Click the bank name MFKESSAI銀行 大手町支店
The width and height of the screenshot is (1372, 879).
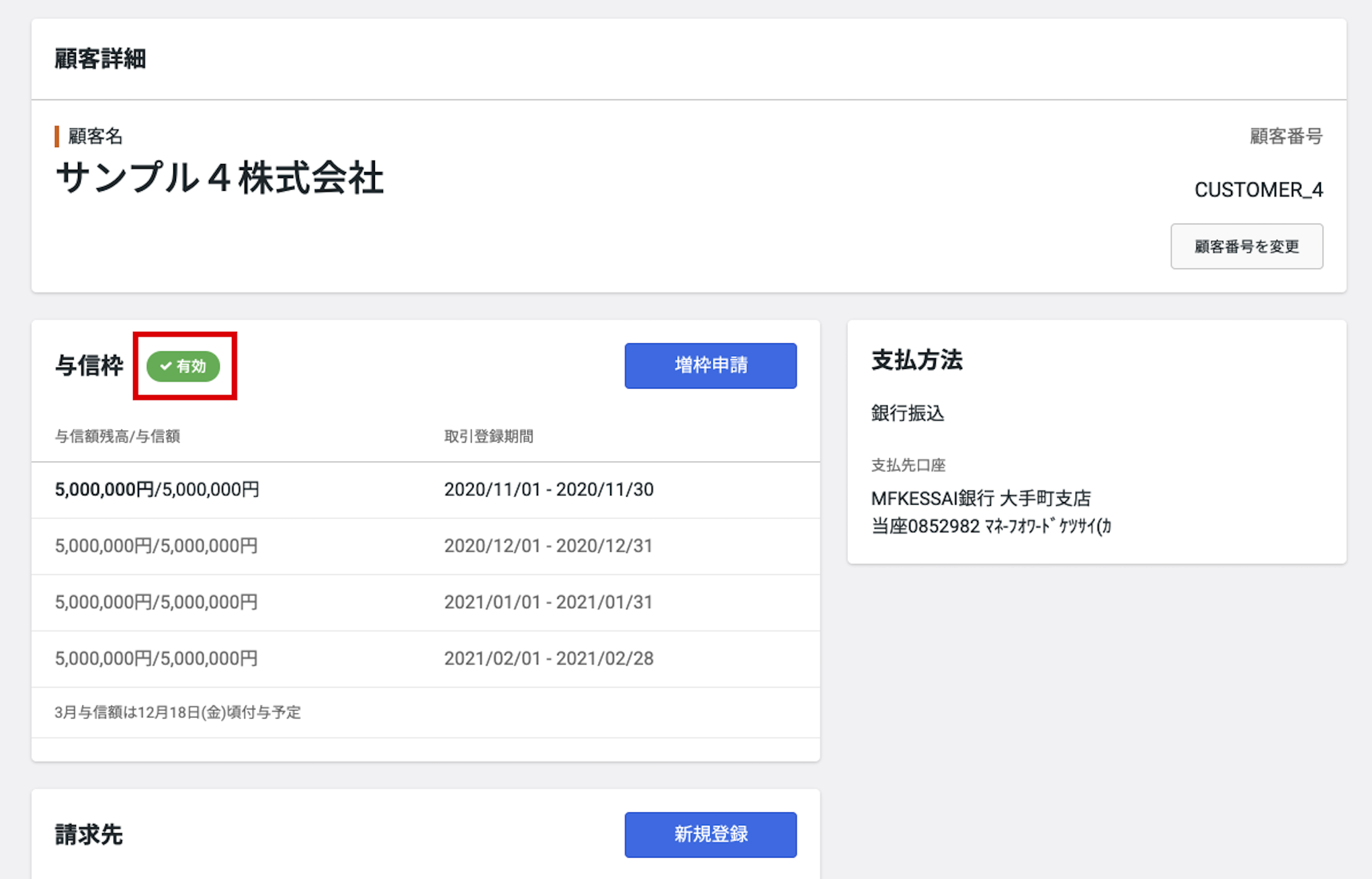(980, 499)
